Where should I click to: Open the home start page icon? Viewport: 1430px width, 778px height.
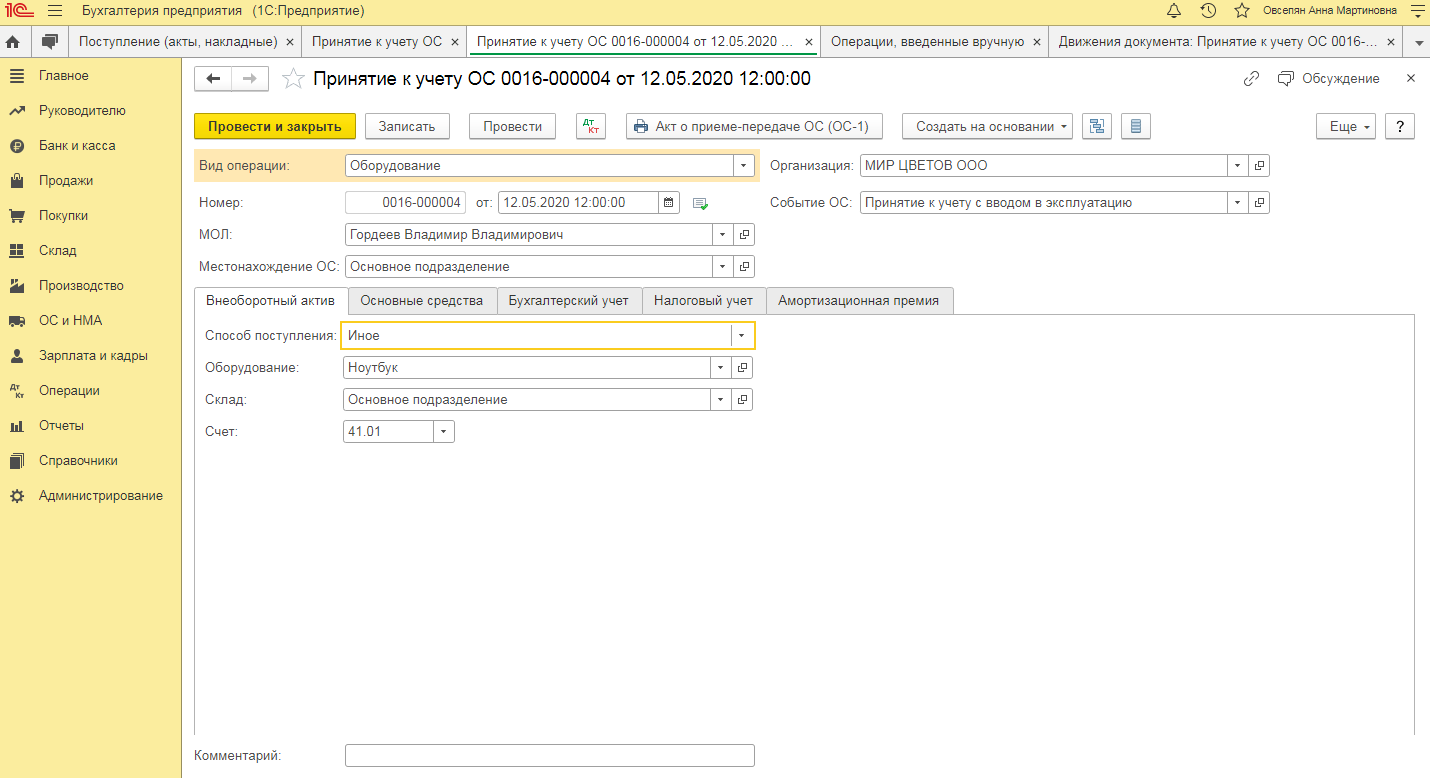coord(14,42)
